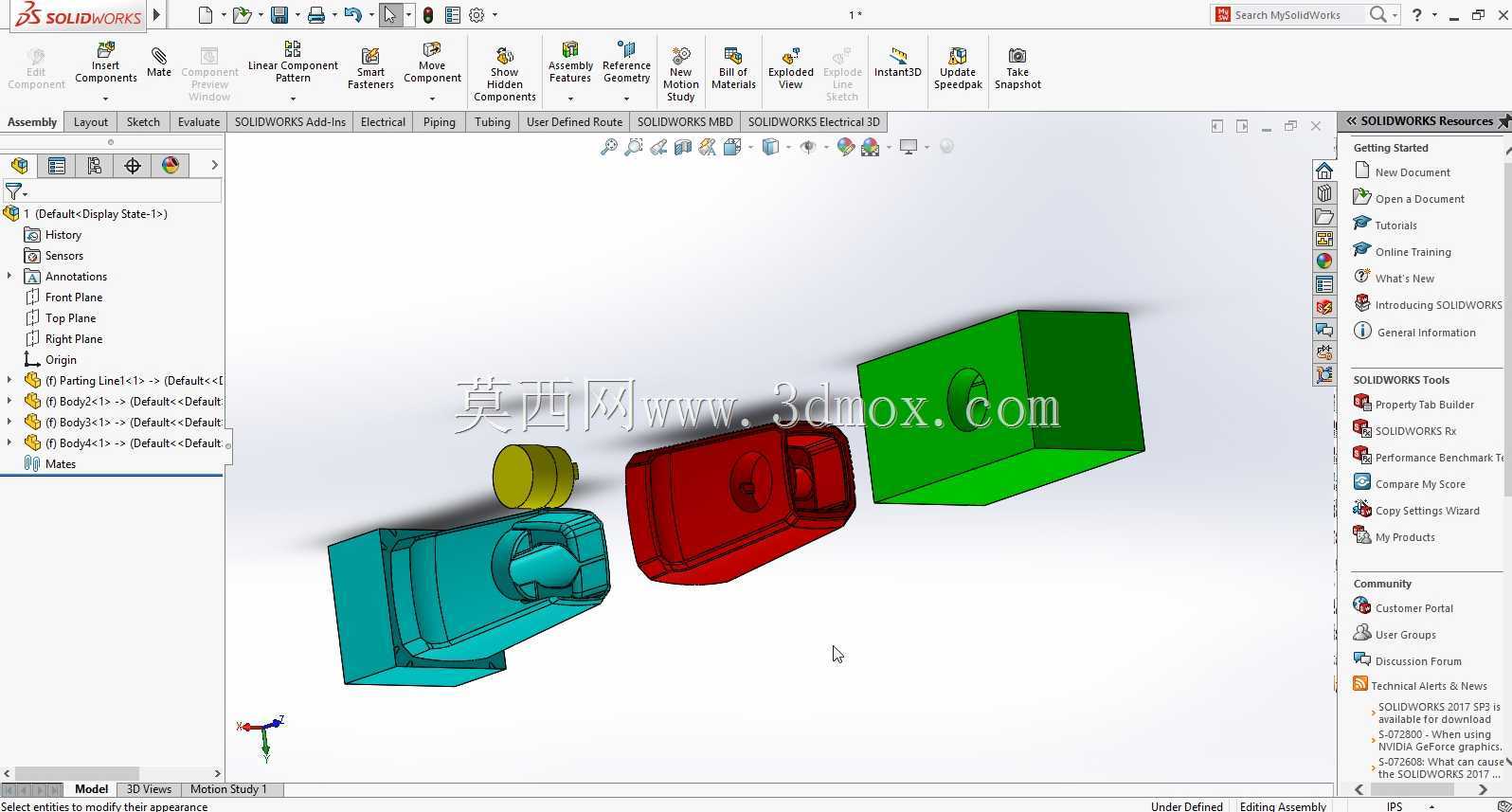This screenshot has width=1512, height=812.
Task: Take Snapshot of the assembly
Action: tap(1017, 68)
